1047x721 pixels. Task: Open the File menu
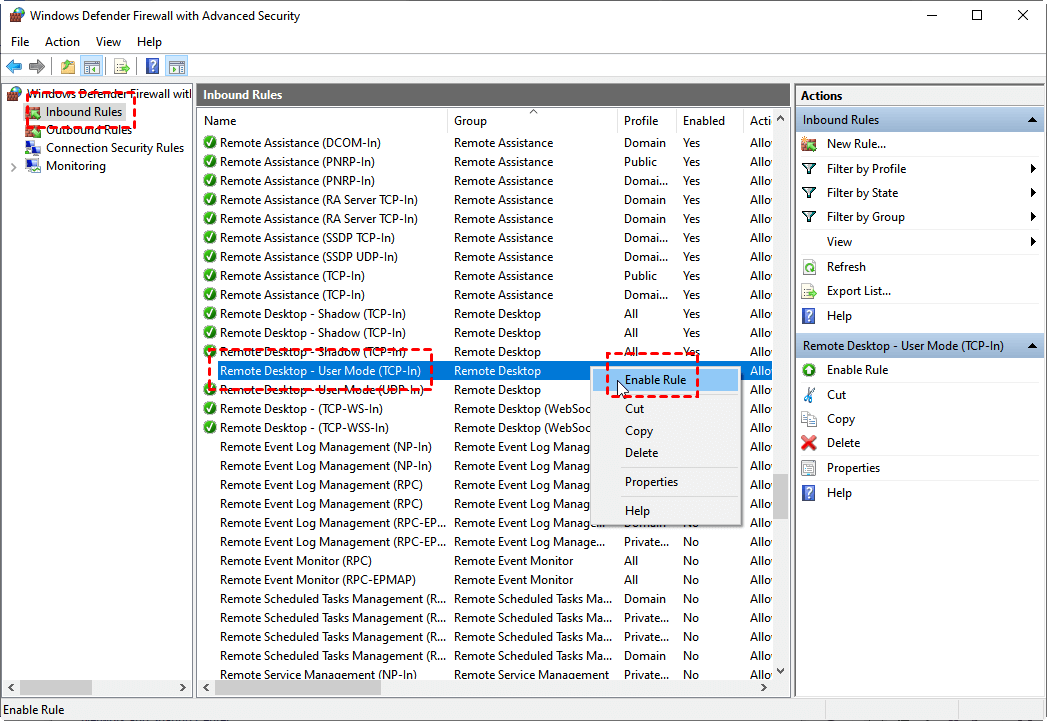click(20, 41)
